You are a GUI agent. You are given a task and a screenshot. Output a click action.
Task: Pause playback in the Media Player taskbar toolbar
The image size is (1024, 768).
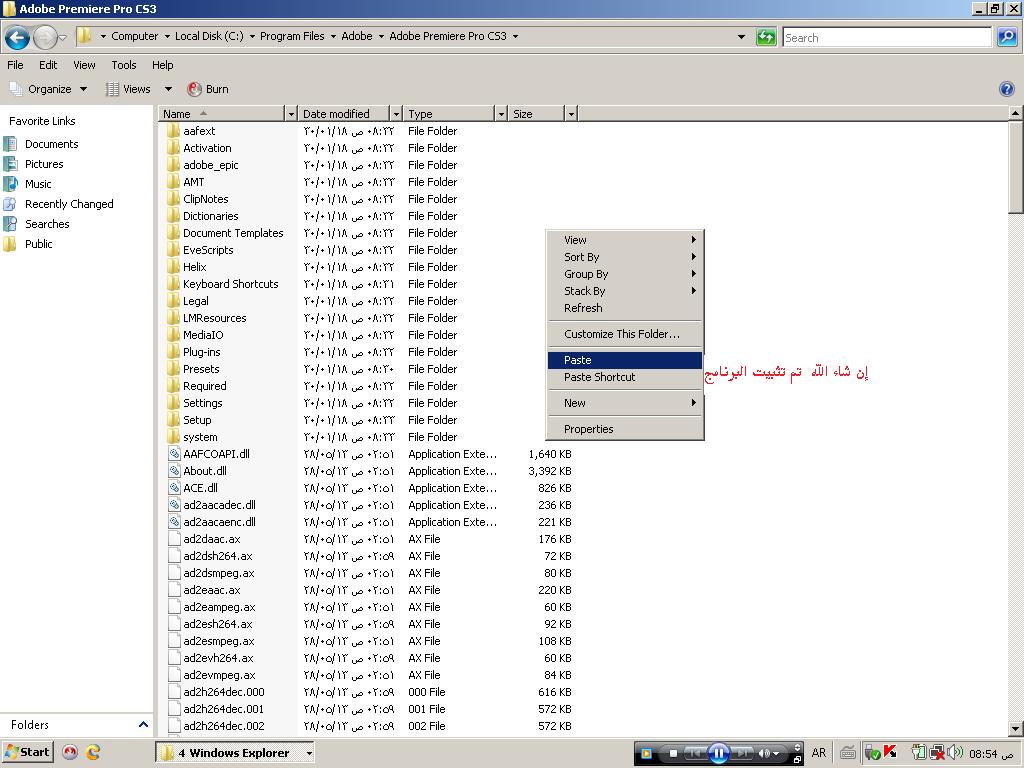coord(718,754)
